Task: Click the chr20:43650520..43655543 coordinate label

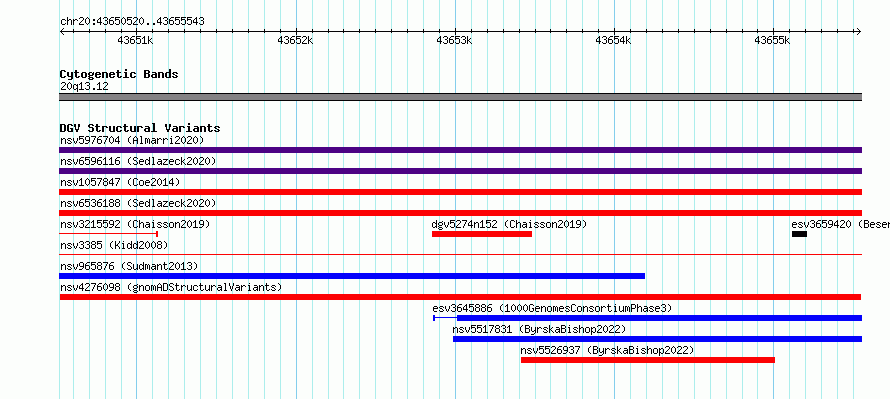Action: tap(132, 22)
